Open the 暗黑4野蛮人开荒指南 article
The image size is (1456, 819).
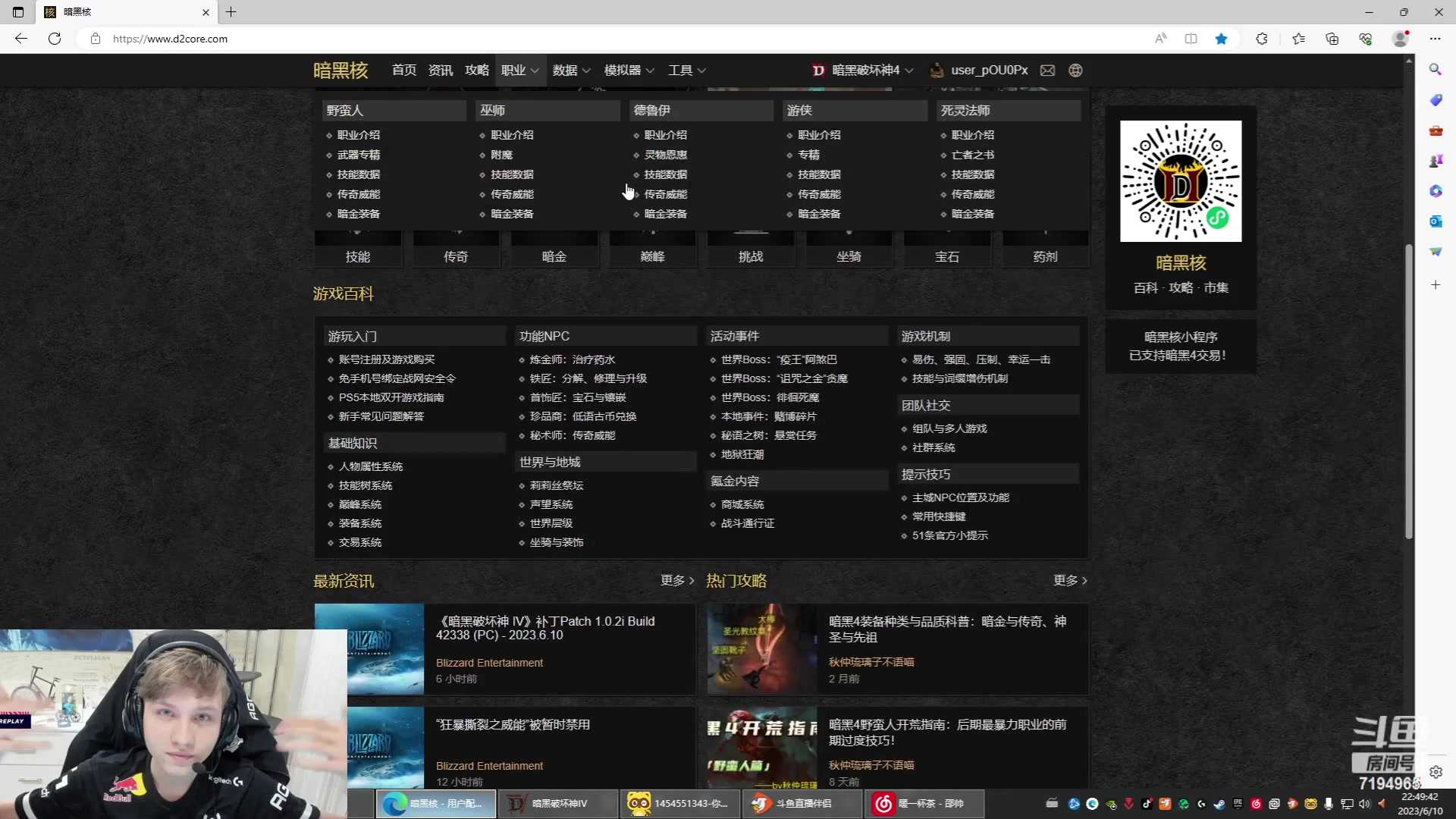pyautogui.click(x=947, y=733)
